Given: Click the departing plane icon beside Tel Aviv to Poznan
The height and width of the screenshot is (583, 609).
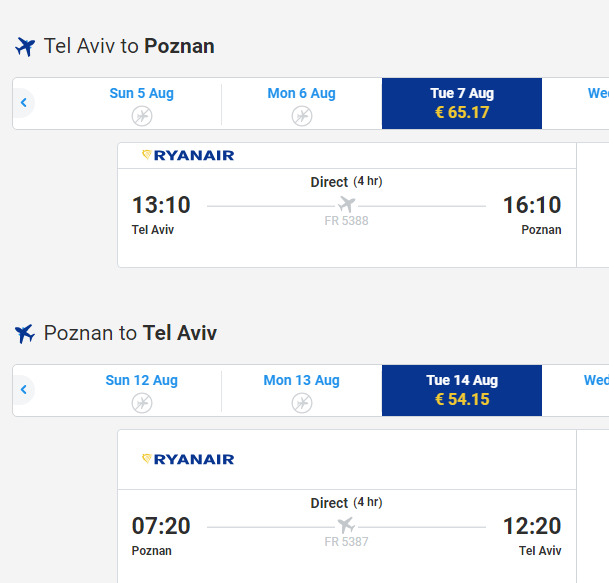Looking at the screenshot, I should [25, 47].
